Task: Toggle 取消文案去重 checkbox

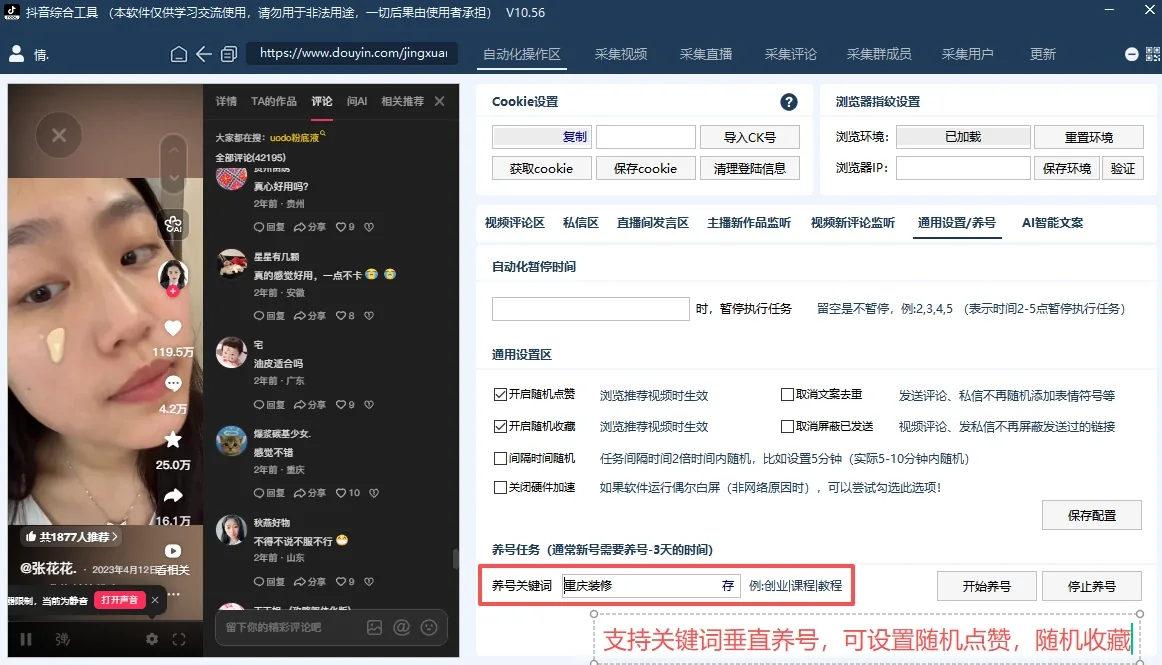Action: (787, 394)
